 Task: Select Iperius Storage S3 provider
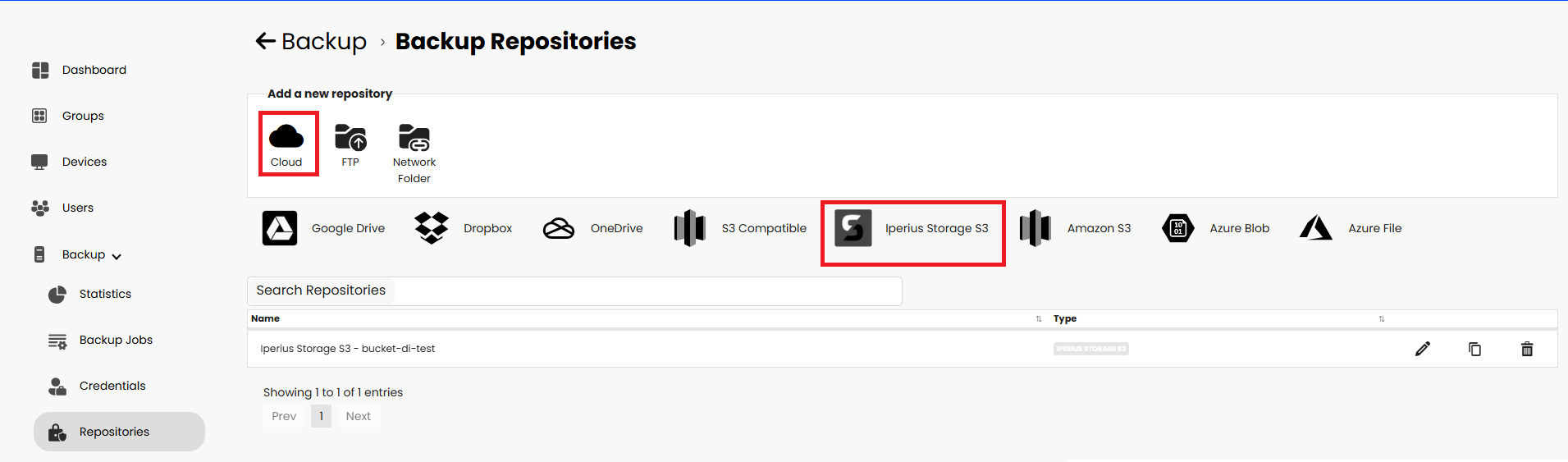point(912,228)
